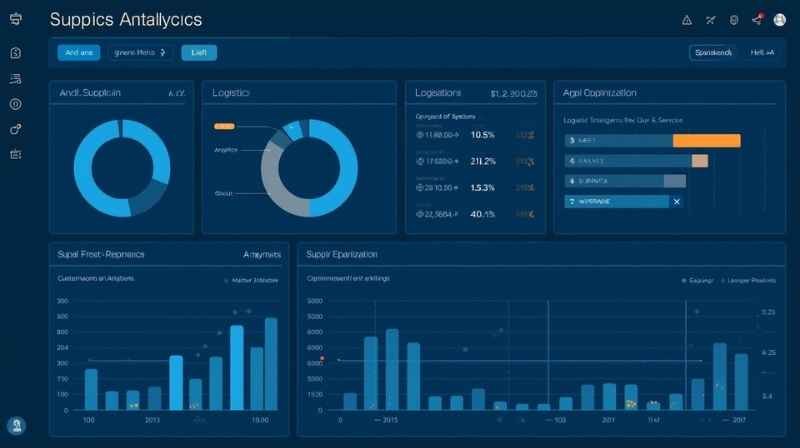Close the highlighted row using its X
This screenshot has height=448, width=800.
676,201
